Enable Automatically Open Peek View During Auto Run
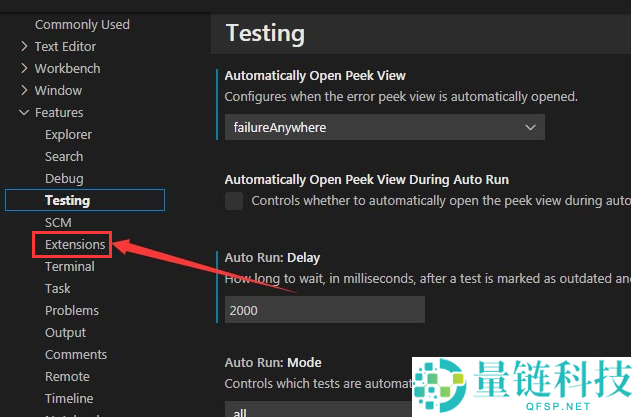The height and width of the screenshot is (417, 632). [x=234, y=201]
